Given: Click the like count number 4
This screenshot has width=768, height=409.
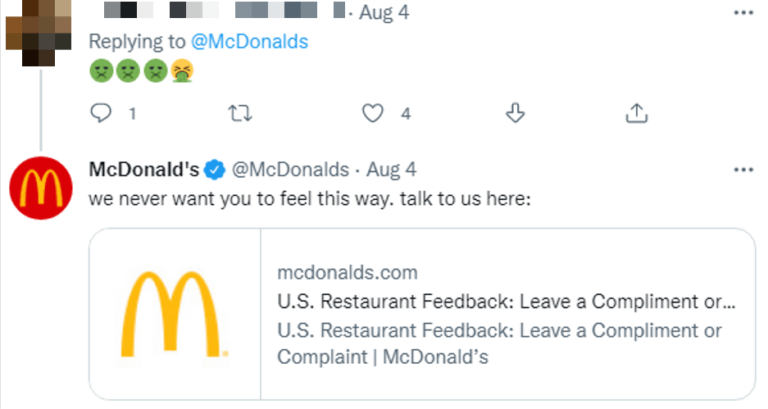Looking at the screenshot, I should point(406,114).
